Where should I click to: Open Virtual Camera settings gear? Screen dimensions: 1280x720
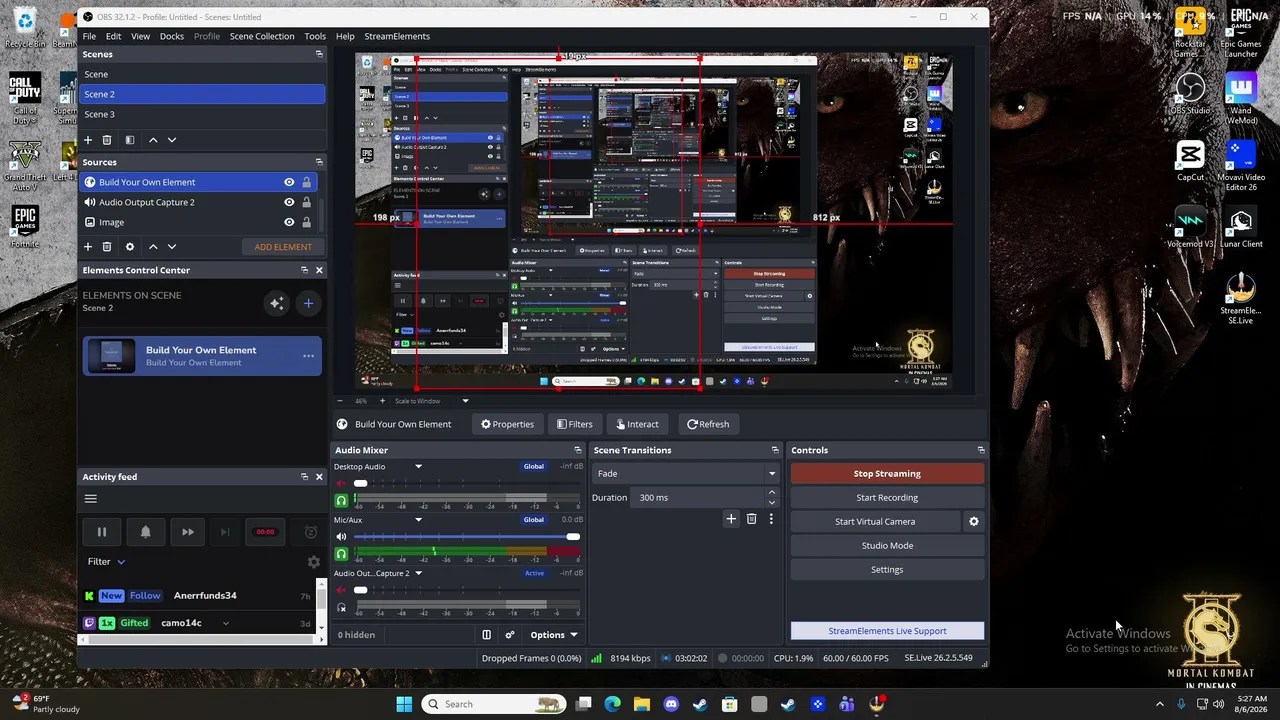click(x=974, y=522)
